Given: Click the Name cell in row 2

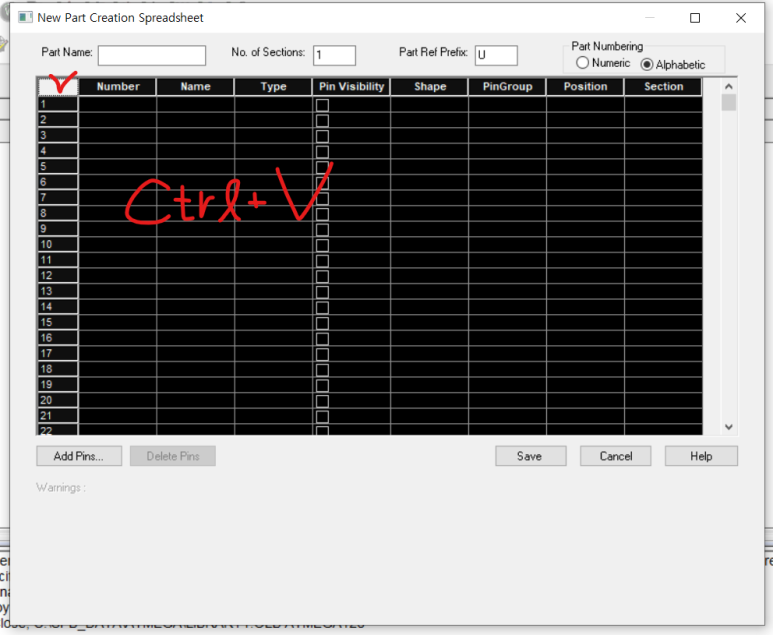Looking at the screenshot, I should point(195,120).
